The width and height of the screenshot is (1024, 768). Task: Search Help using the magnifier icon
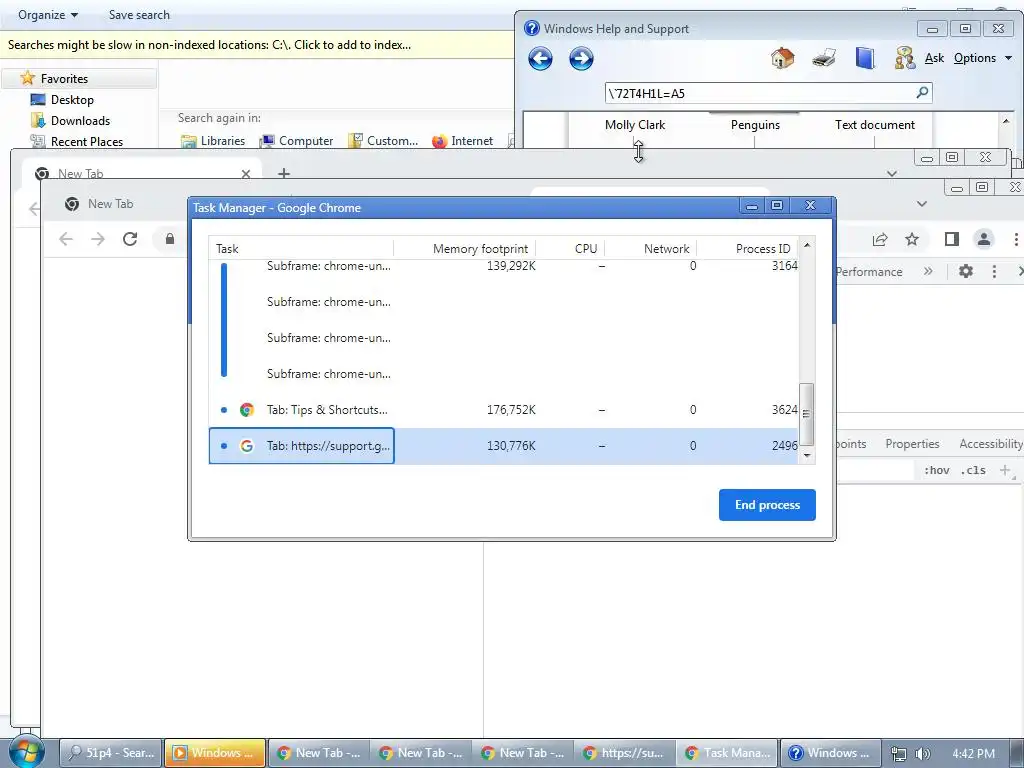(x=922, y=93)
